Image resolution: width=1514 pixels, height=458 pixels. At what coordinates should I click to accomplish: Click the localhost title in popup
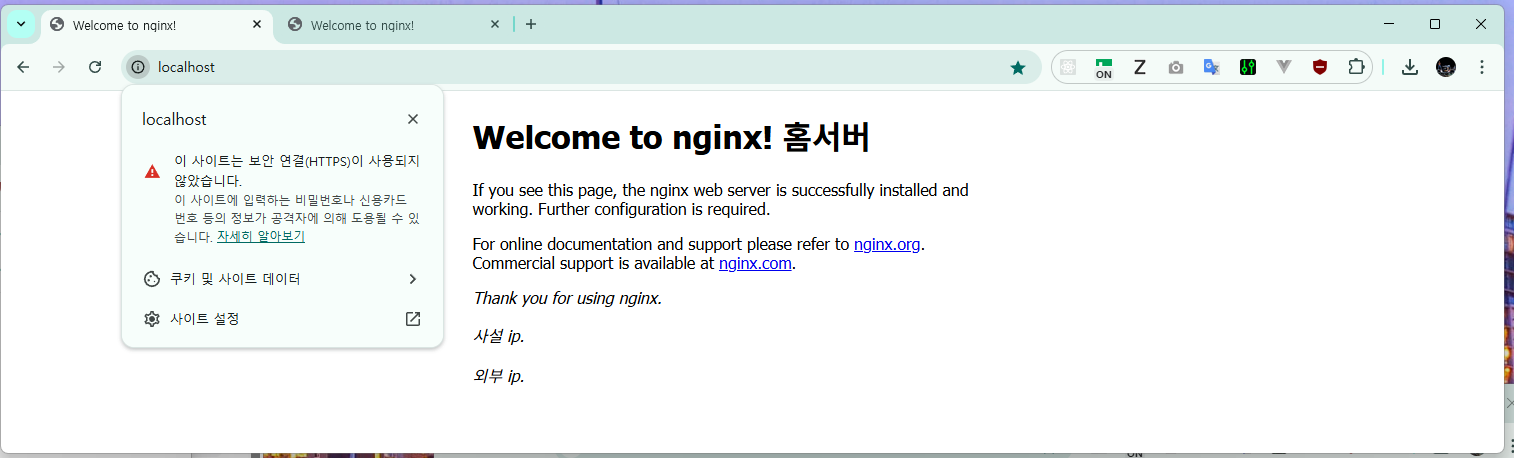(x=175, y=119)
